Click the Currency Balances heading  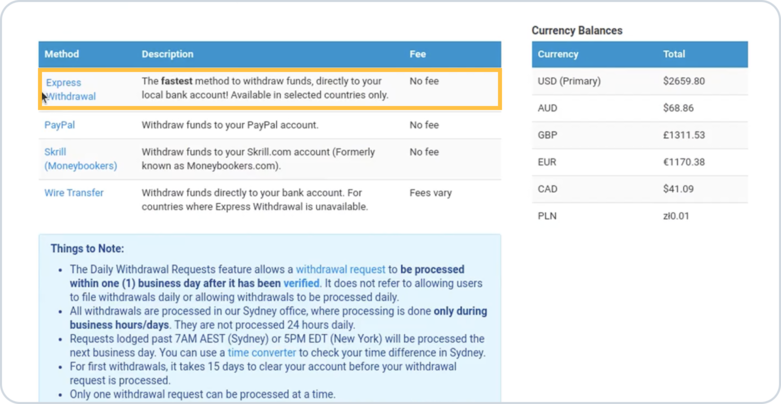pos(577,30)
